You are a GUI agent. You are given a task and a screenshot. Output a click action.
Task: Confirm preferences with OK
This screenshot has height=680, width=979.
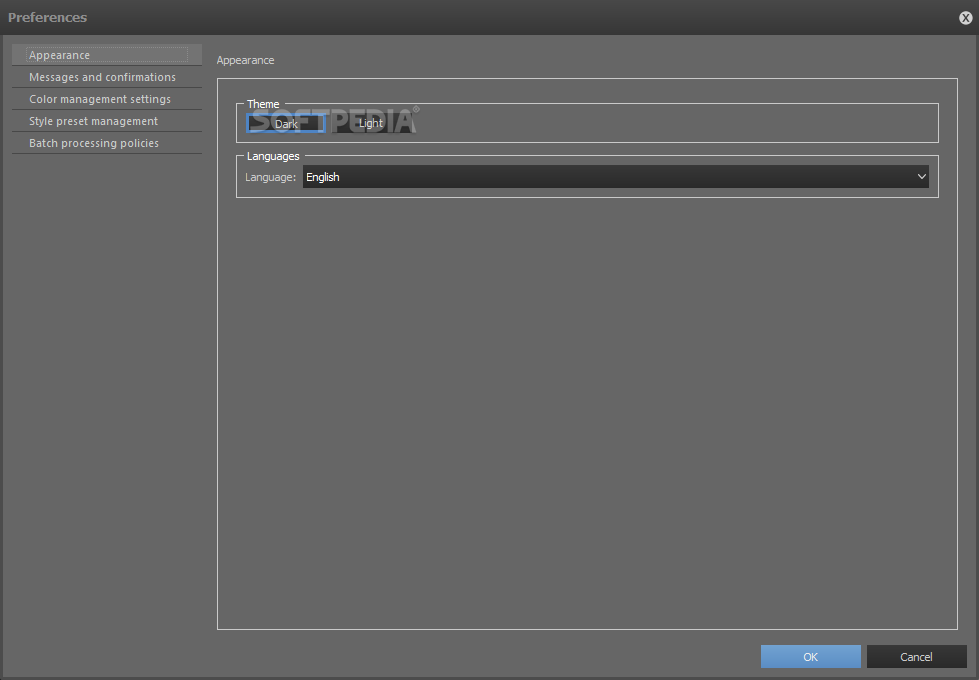(810, 656)
